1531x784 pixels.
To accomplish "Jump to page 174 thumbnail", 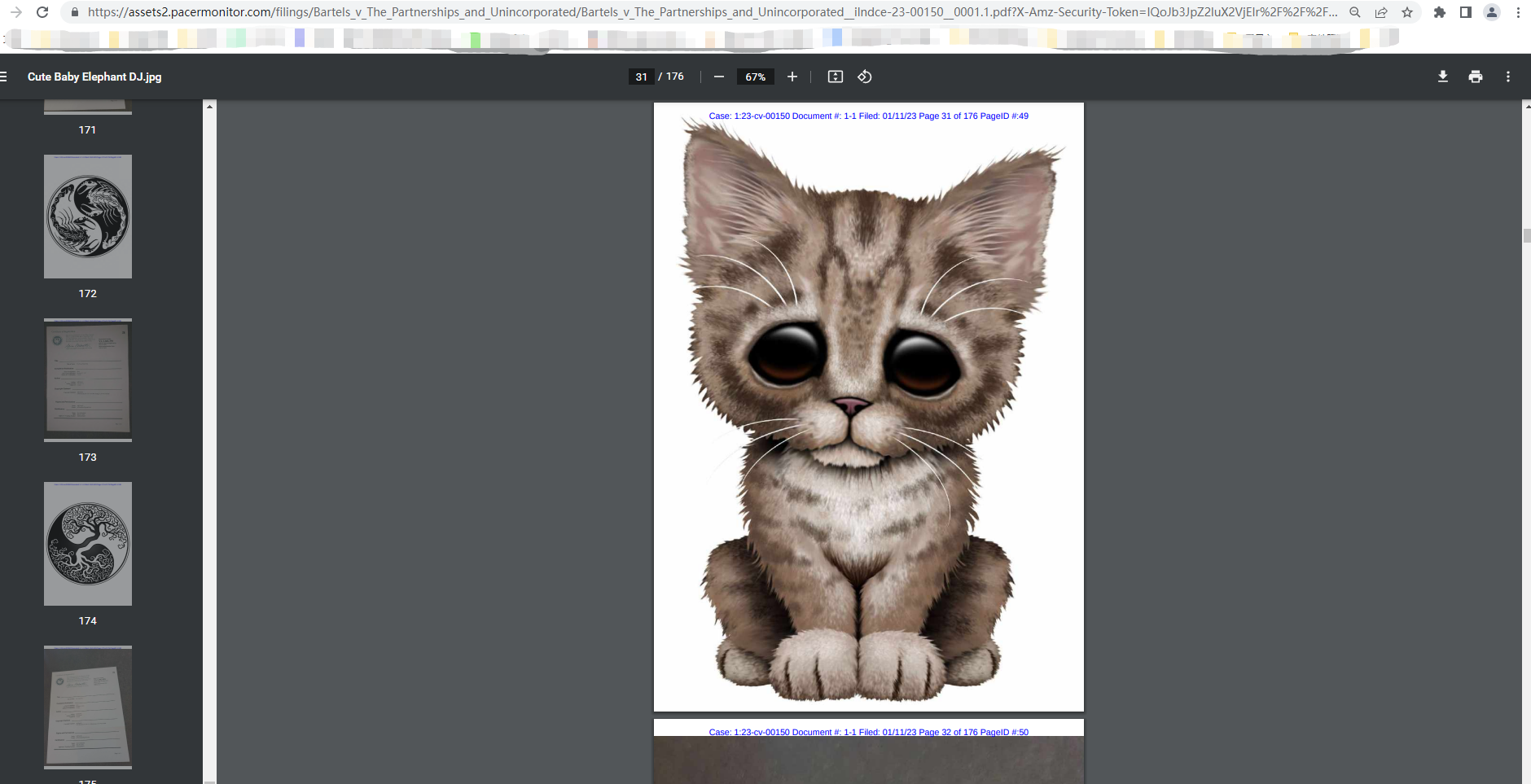I will [x=88, y=544].
